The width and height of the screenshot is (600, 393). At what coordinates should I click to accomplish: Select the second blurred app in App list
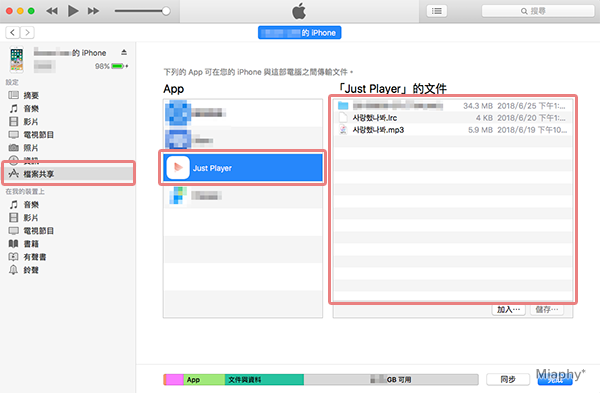pos(243,140)
